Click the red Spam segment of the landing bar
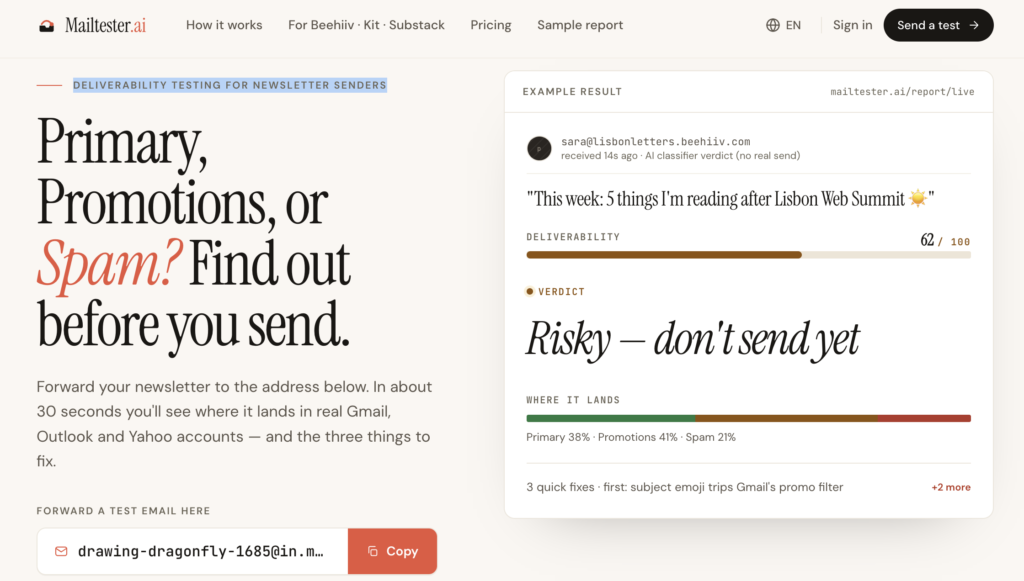The height and width of the screenshot is (581, 1024). [x=924, y=418]
